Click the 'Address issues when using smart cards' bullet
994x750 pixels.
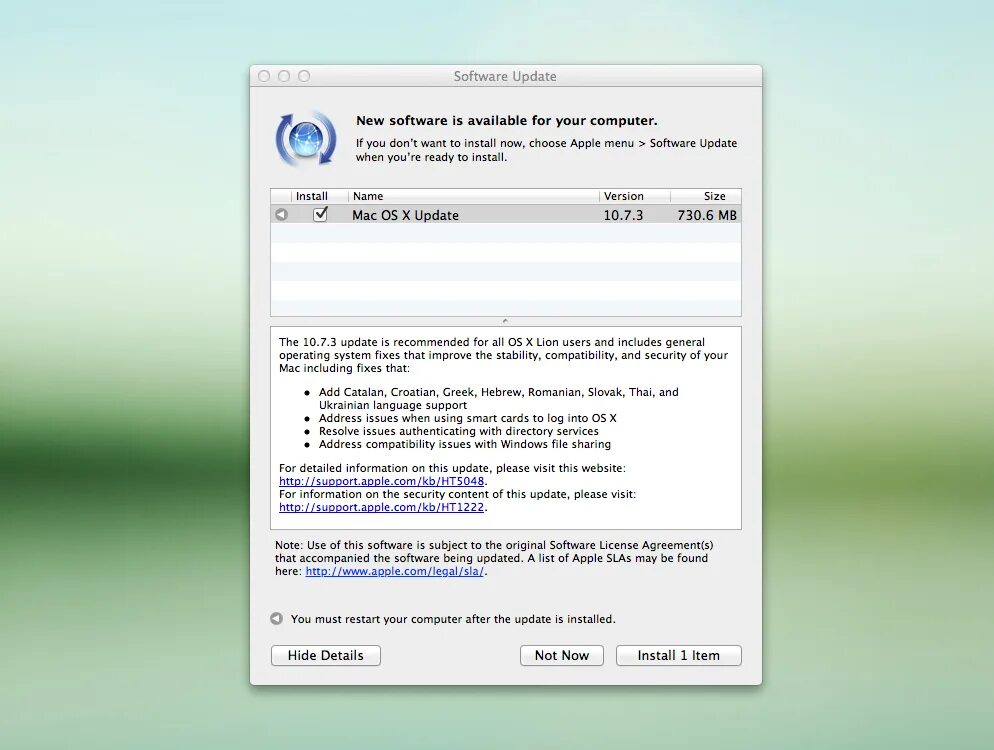[x=468, y=418]
